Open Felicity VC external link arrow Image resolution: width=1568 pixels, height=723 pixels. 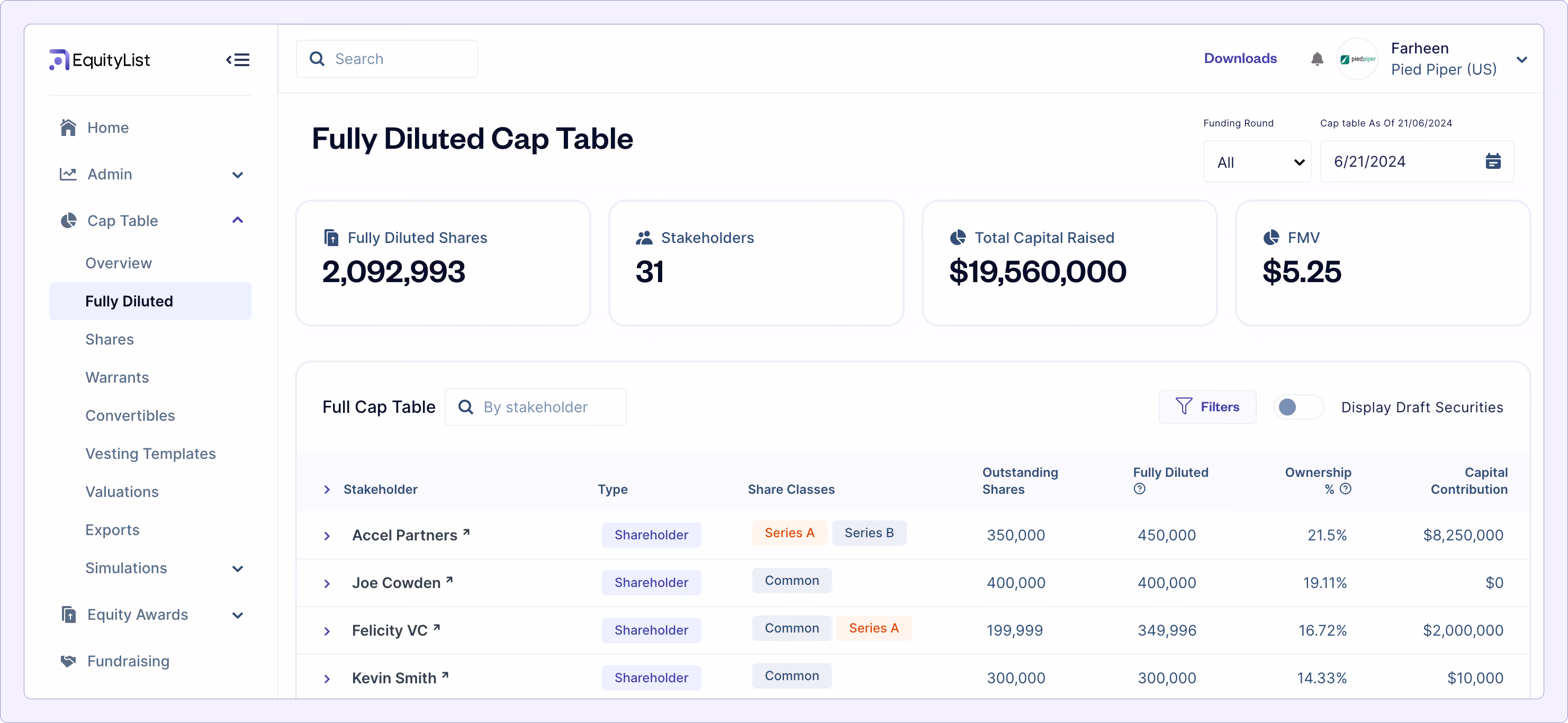[x=436, y=627]
